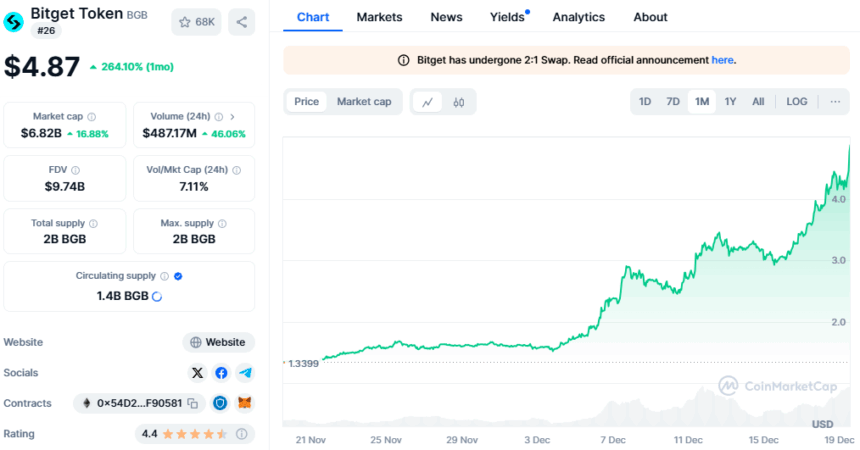Show Total supply info icon
This screenshot has width=860, height=450.
[x=93, y=223]
